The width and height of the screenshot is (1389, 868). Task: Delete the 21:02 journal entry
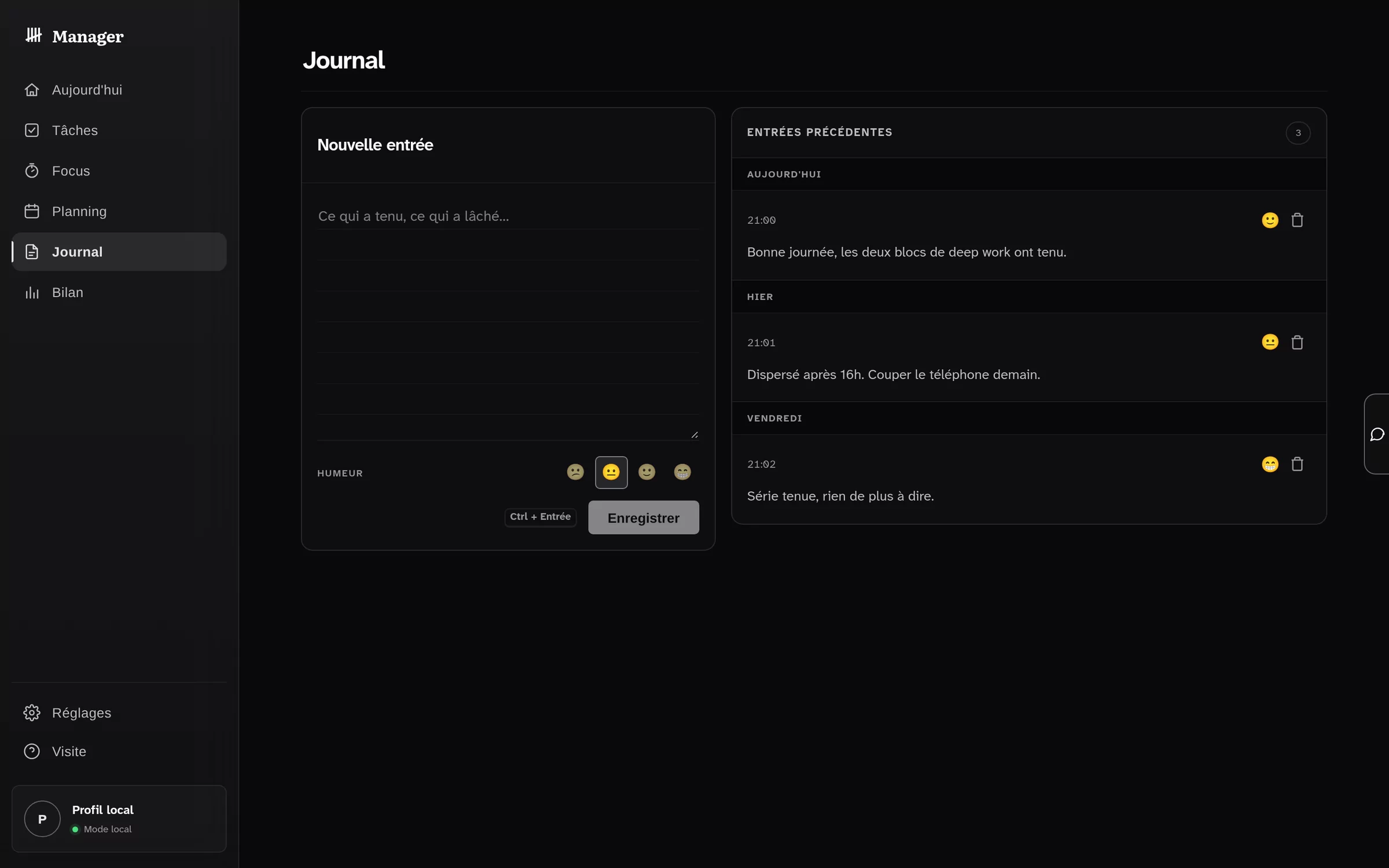1297,464
